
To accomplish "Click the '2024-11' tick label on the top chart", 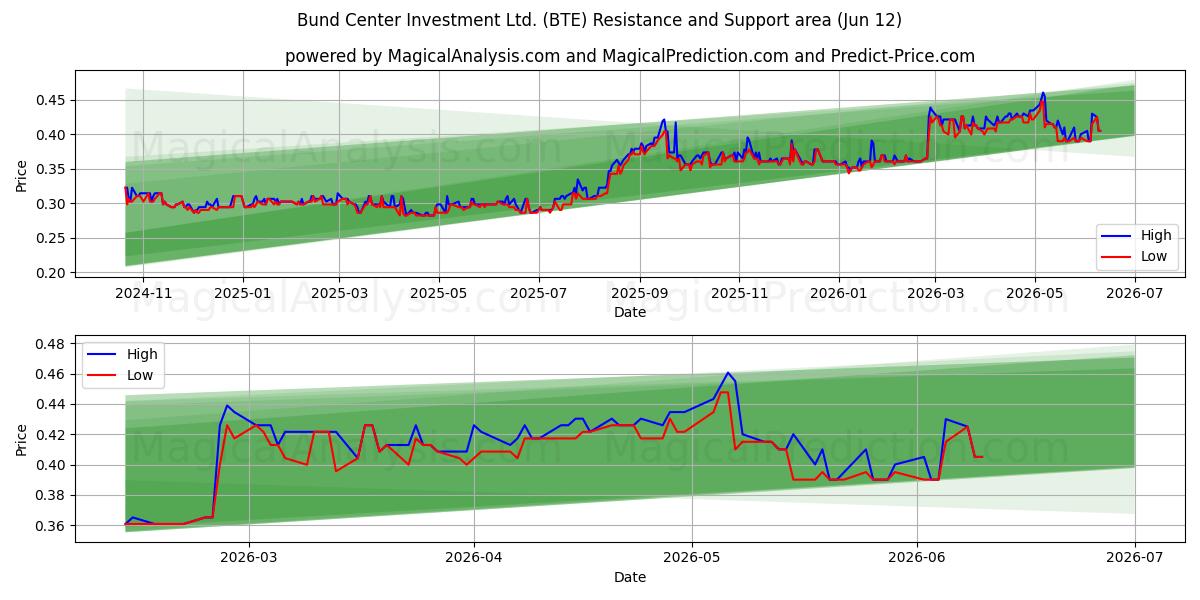I will 144,293.
